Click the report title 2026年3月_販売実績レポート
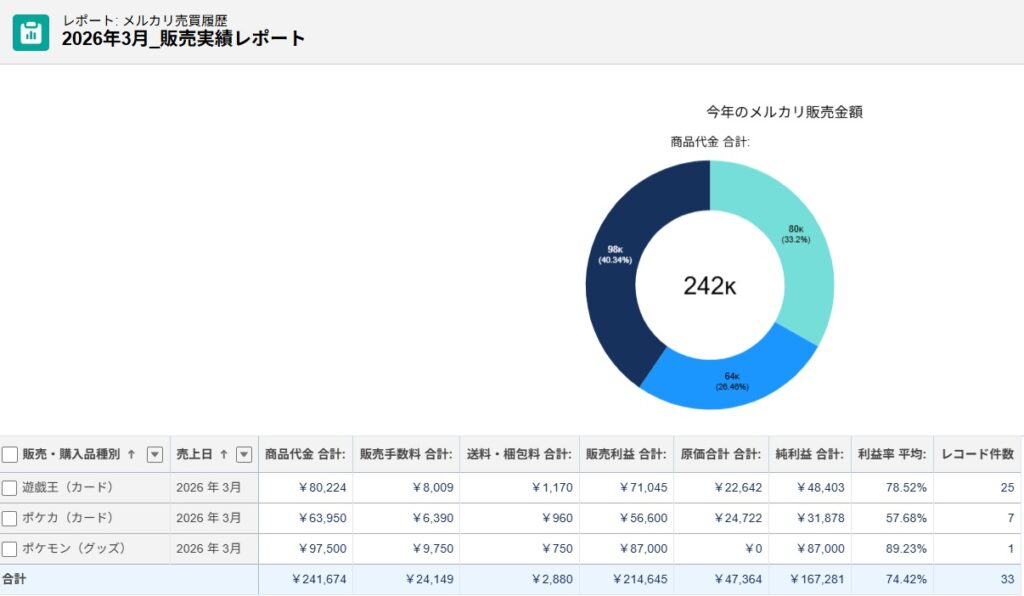The width and height of the screenshot is (1024, 596). click(181, 38)
